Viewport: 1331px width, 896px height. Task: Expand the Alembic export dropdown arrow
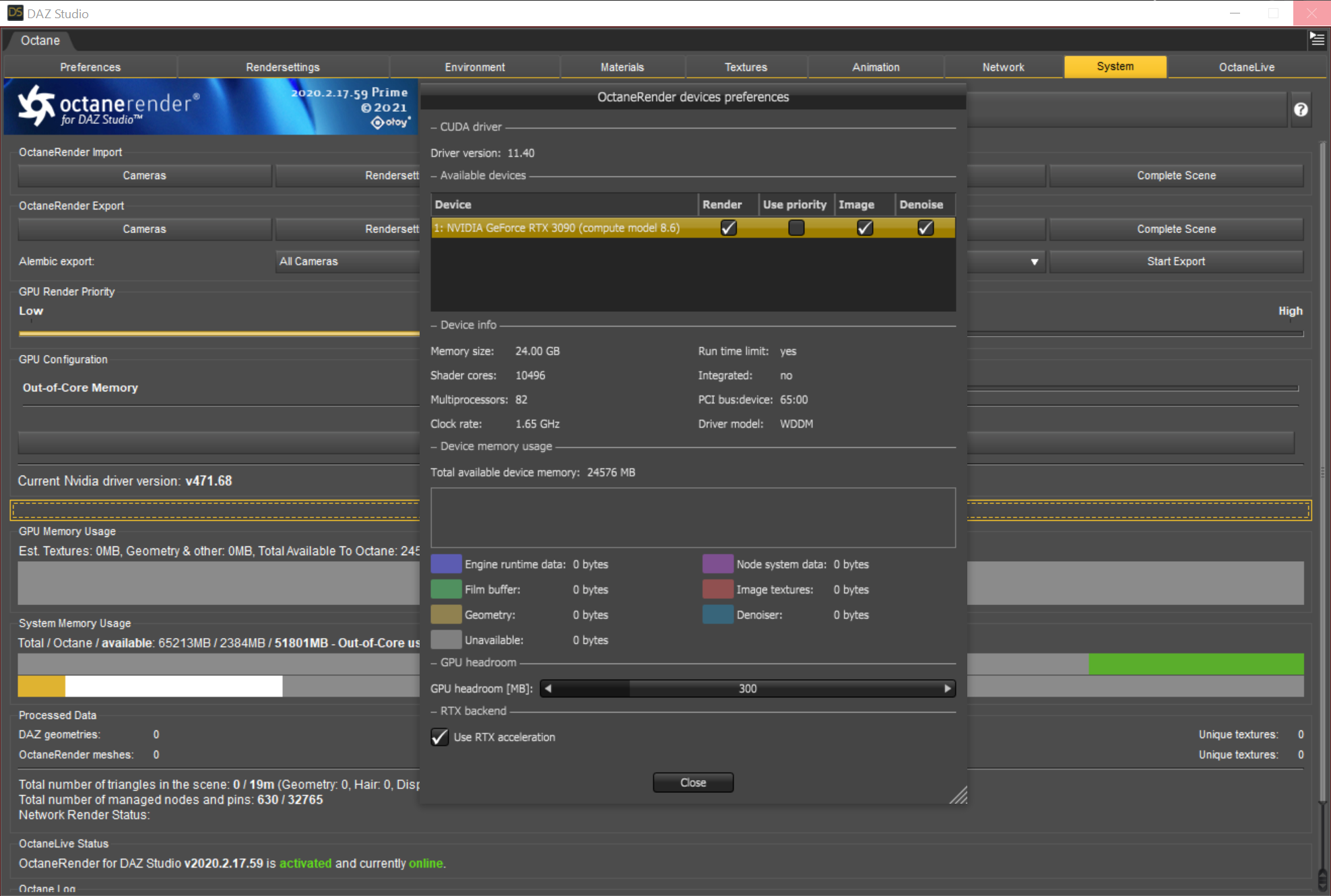point(1034,261)
